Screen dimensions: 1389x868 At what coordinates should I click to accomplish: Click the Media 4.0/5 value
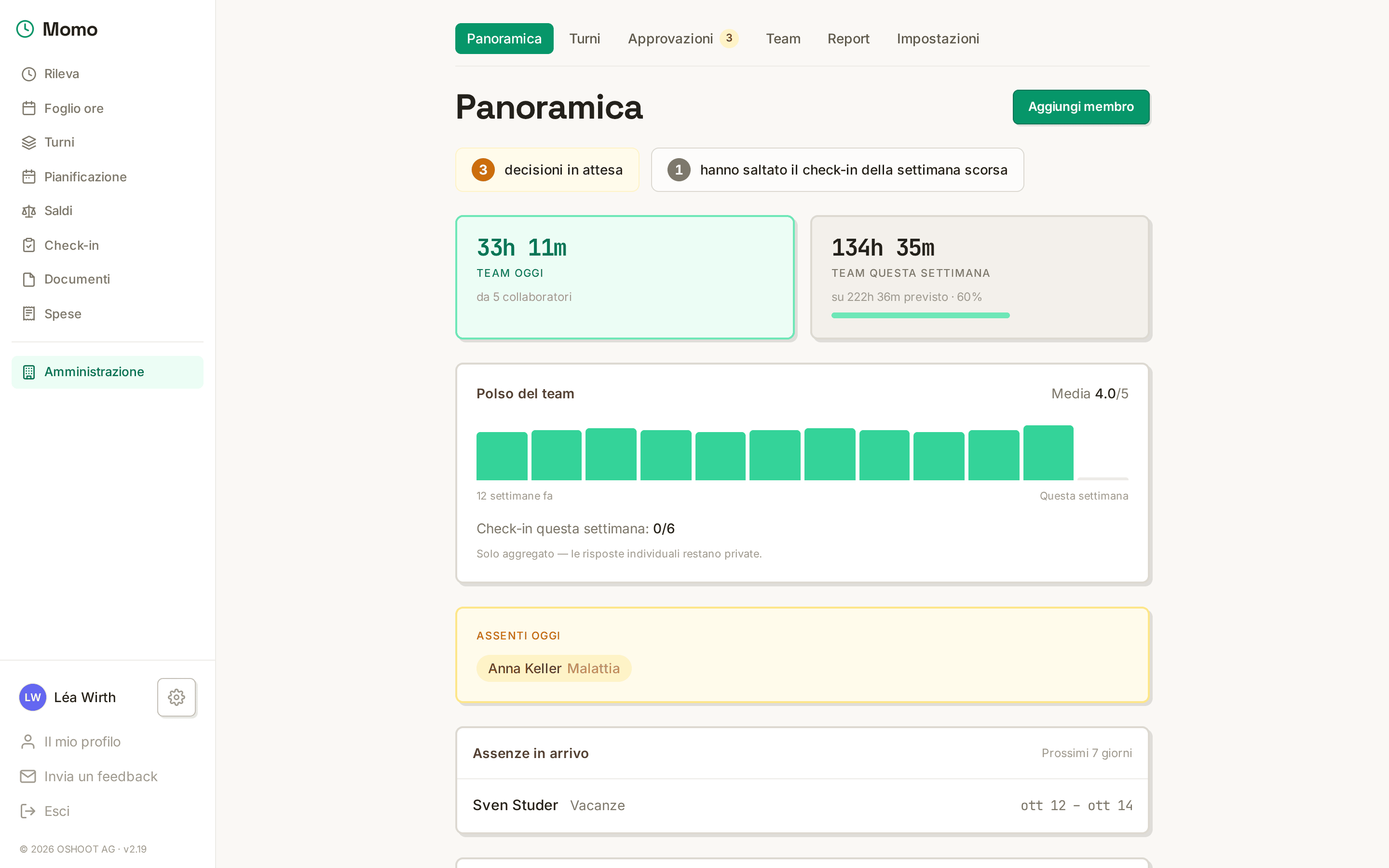pyautogui.click(x=1089, y=393)
